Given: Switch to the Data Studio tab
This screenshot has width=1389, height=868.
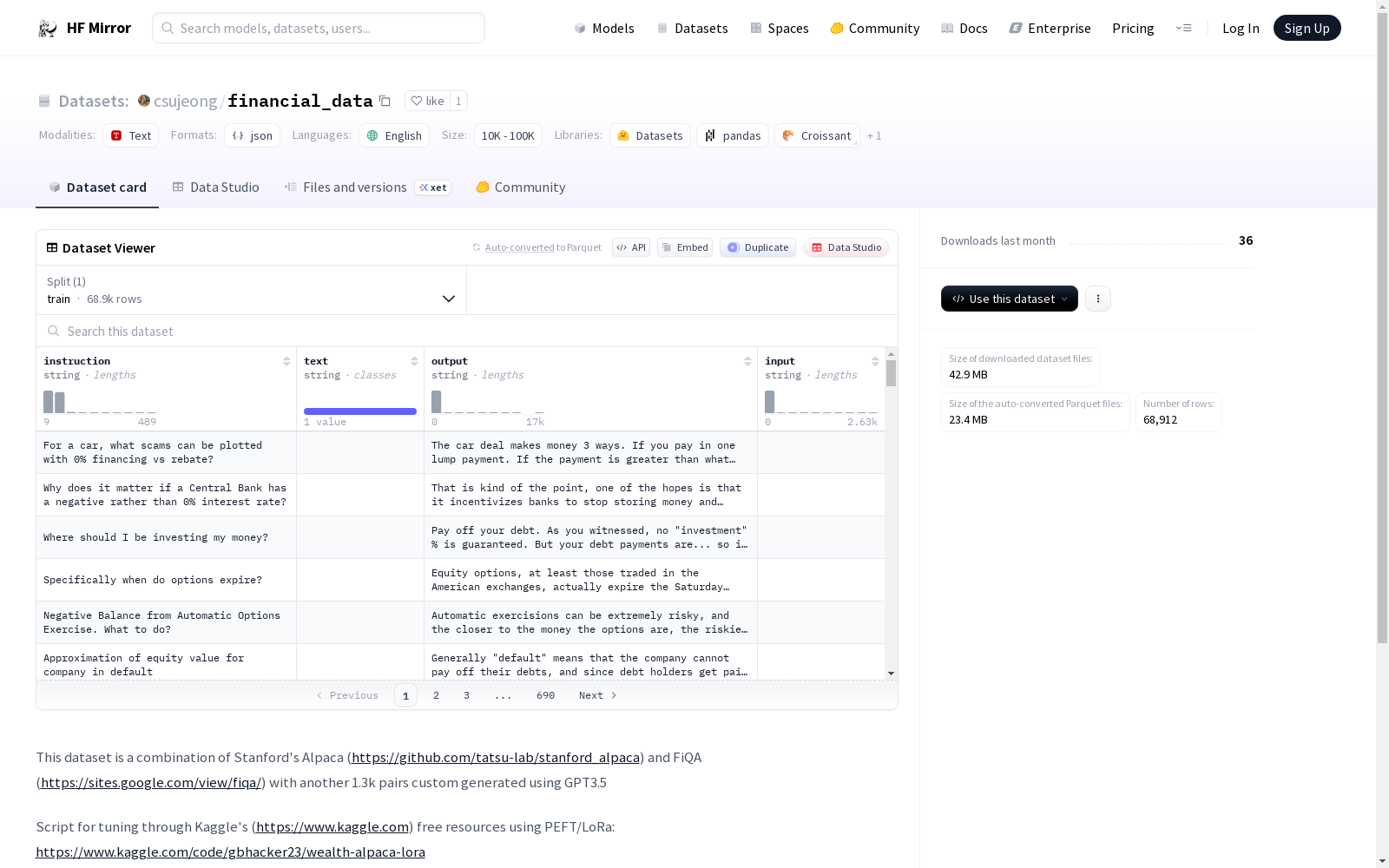Looking at the screenshot, I should click(x=215, y=187).
